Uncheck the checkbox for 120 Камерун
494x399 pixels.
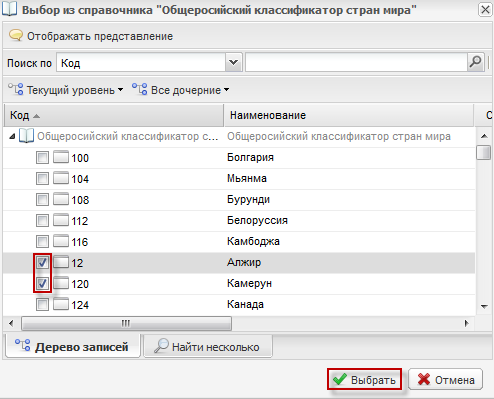(x=42, y=284)
